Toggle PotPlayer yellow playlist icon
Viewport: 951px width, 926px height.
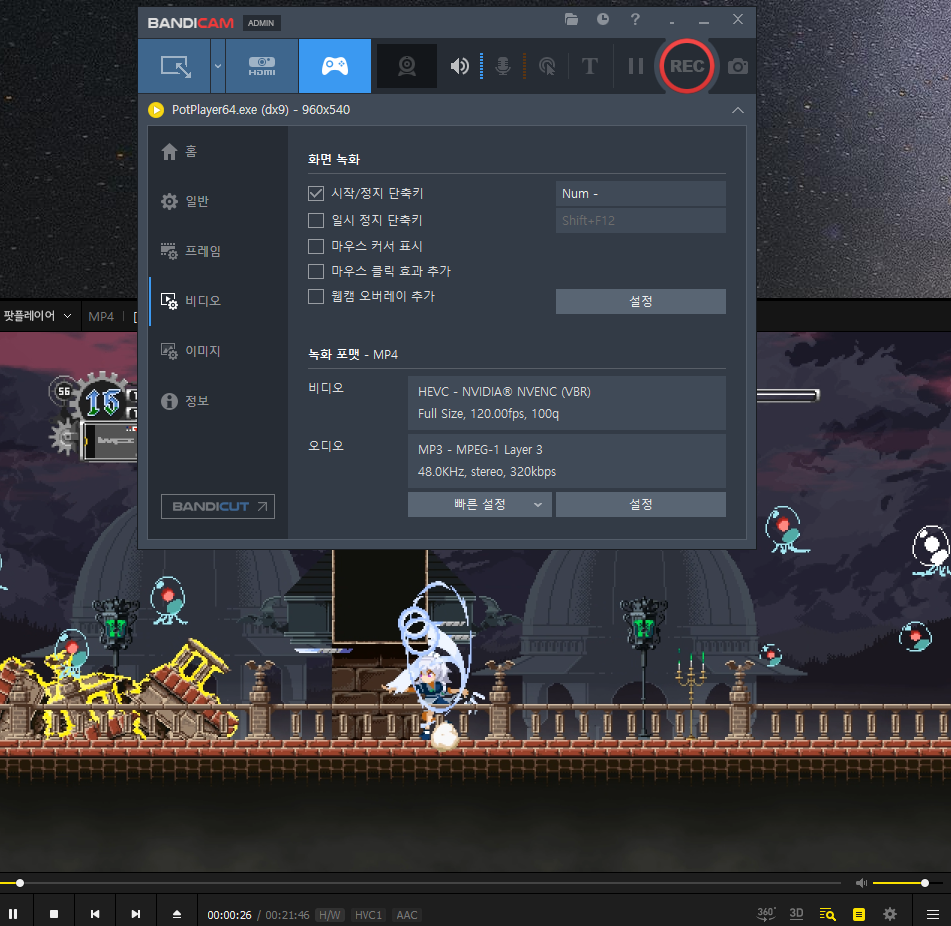(x=859, y=914)
